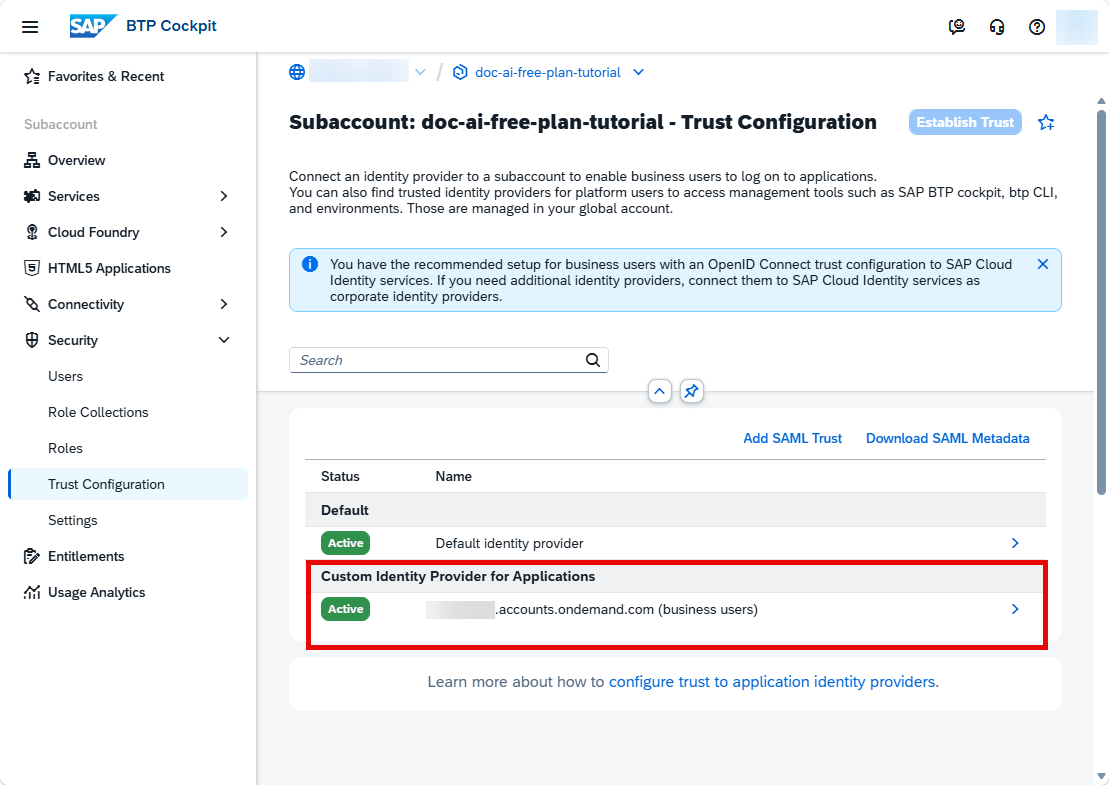
Task: Click the search magnifier icon
Action: pos(593,360)
